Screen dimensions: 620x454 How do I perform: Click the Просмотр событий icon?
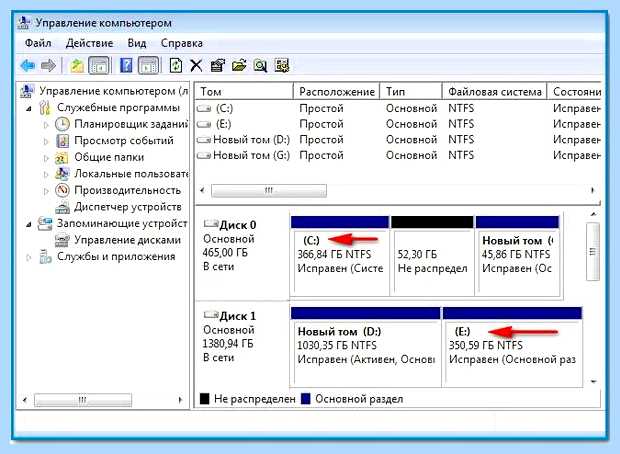coord(62,141)
